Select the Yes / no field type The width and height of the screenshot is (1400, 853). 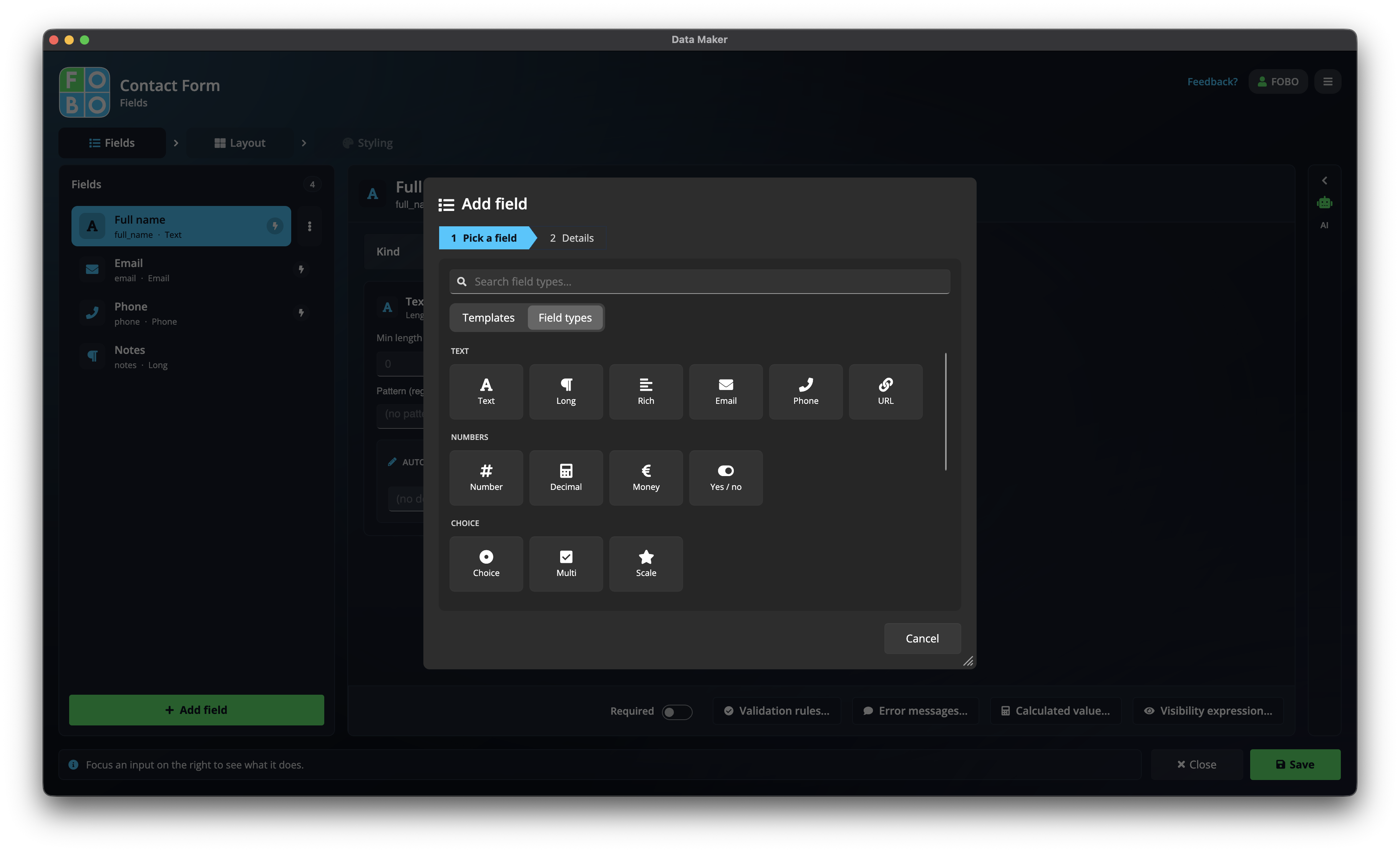tap(726, 478)
